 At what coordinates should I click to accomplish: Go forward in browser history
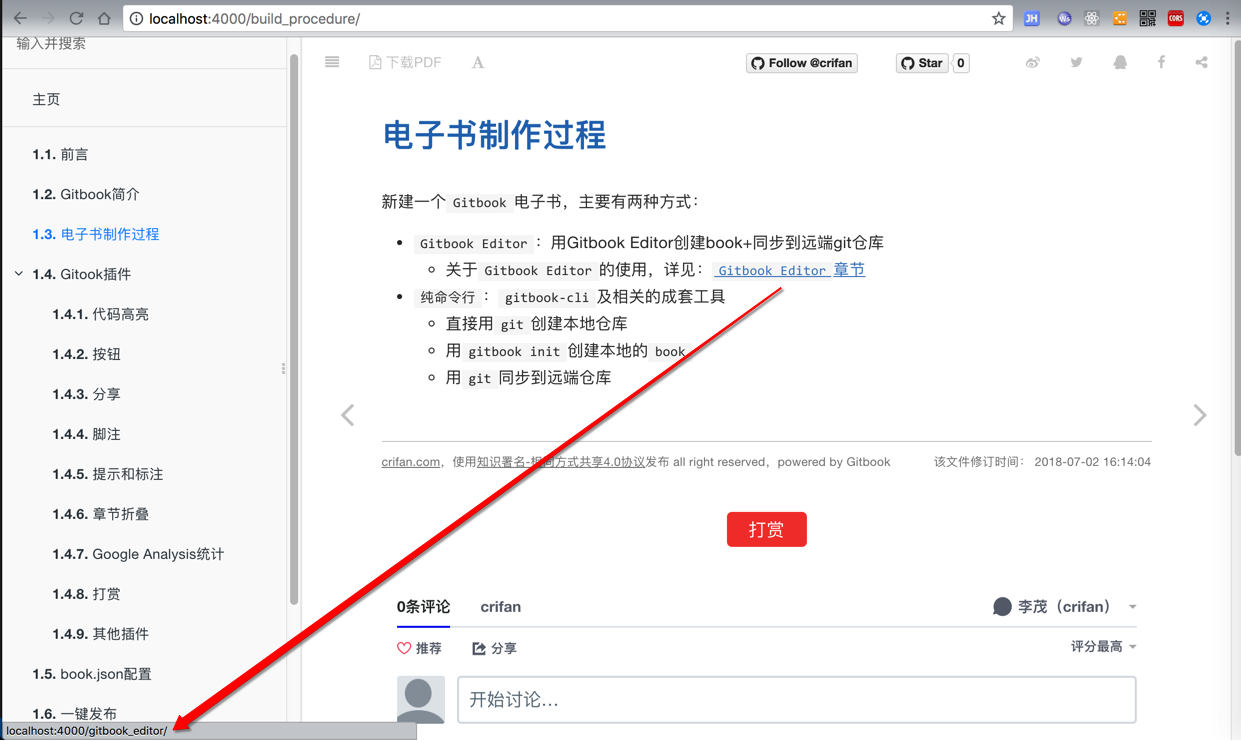[48, 18]
